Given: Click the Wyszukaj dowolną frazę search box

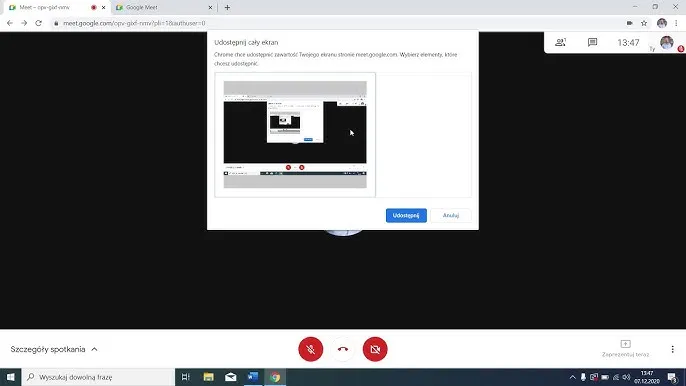Looking at the screenshot, I should 98,377.
